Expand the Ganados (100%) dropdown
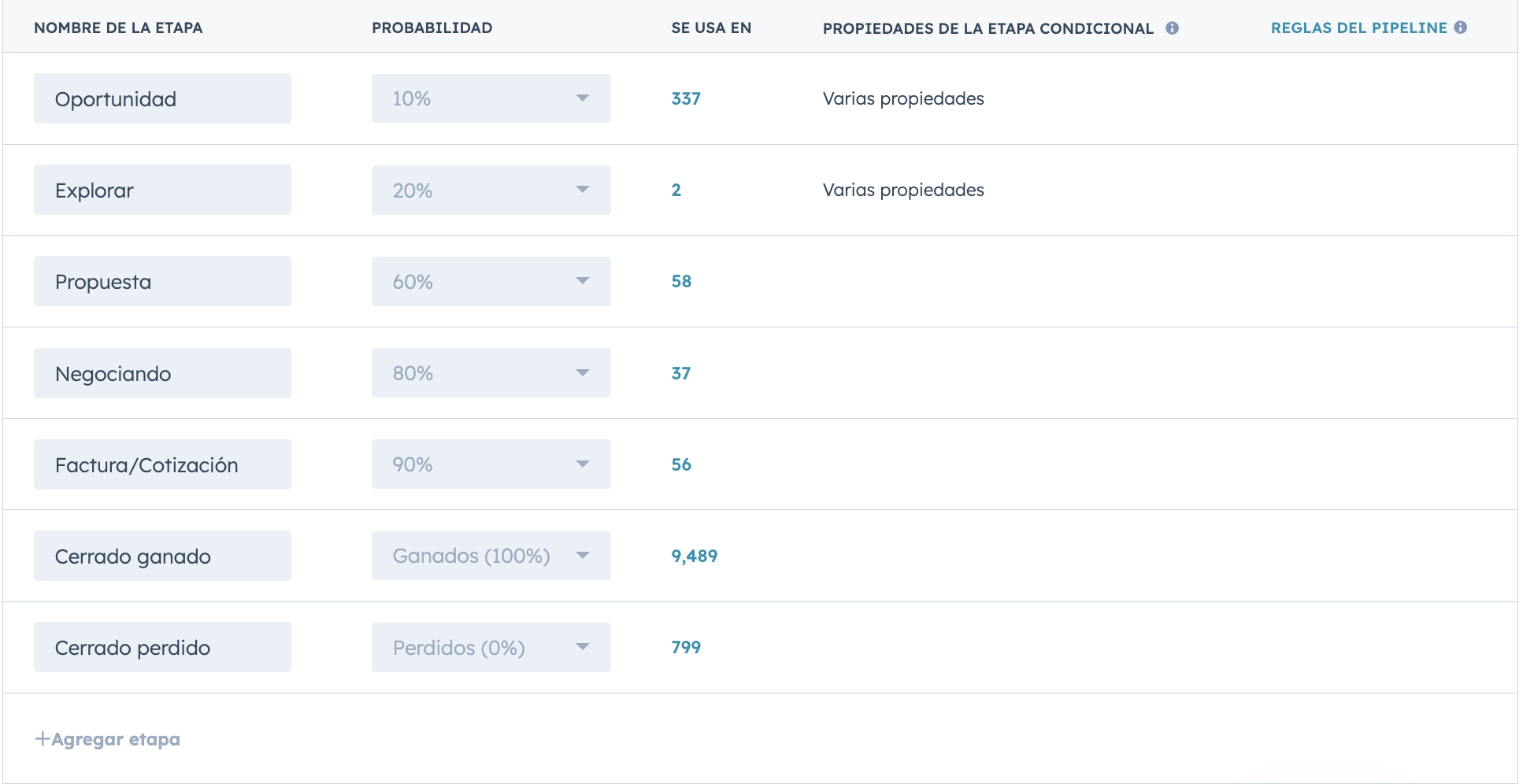The width and height of the screenshot is (1523, 784). (x=491, y=556)
